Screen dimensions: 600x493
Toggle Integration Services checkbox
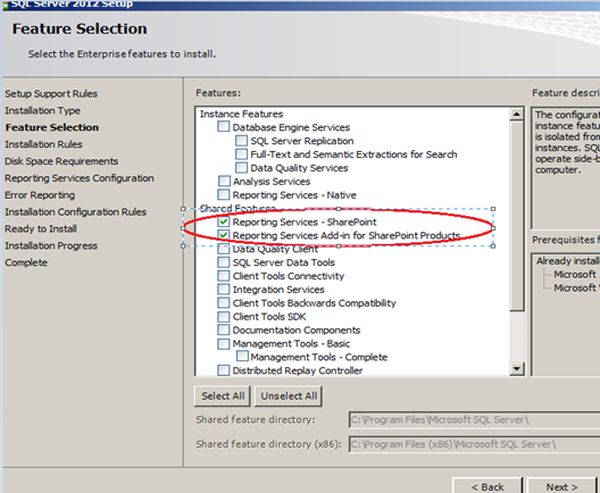click(223, 289)
